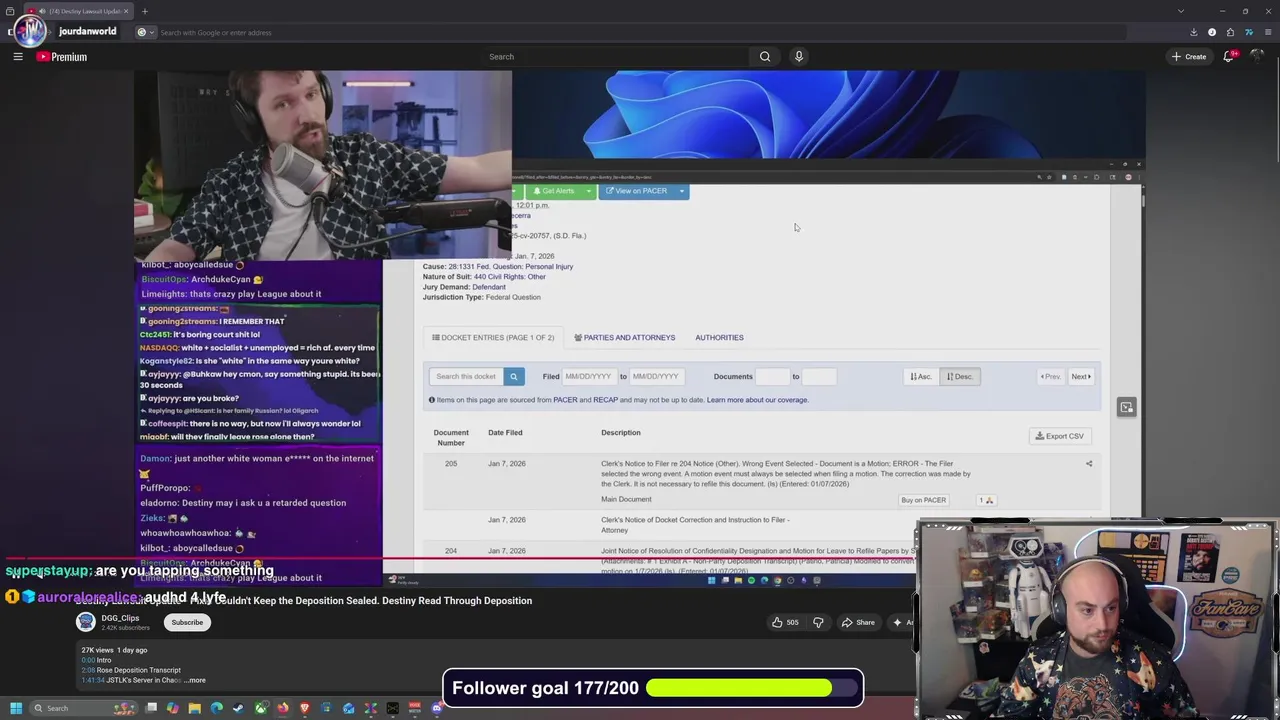The width and height of the screenshot is (1280, 720).
Task: Toggle ascending sort Asc. button
Action: (920, 376)
